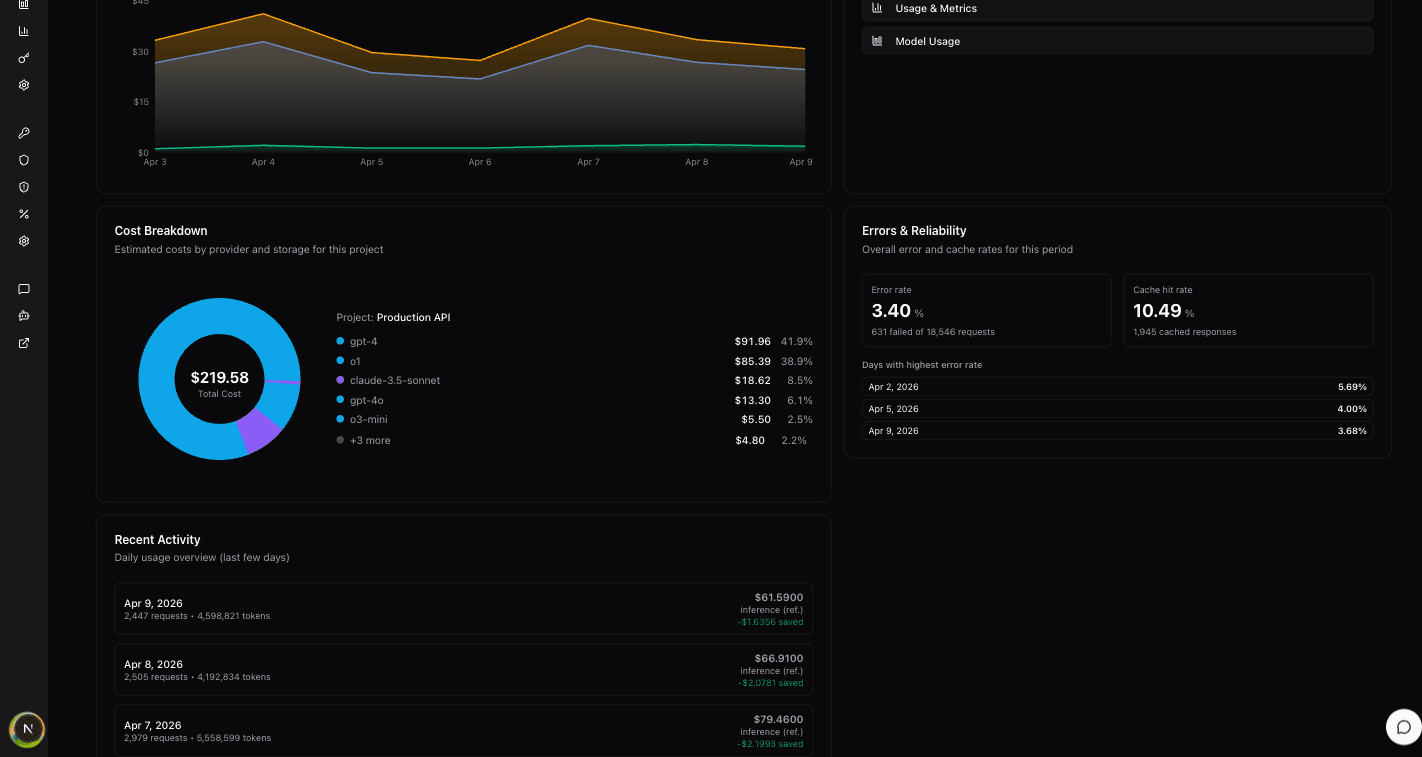Viewport: 1422px width, 757px height.
Task: Open the chat message icon in the sidebar
Action: click(x=24, y=289)
